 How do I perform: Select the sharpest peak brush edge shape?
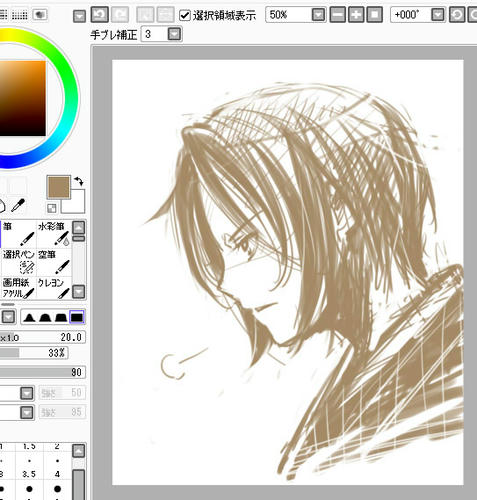tap(29, 317)
